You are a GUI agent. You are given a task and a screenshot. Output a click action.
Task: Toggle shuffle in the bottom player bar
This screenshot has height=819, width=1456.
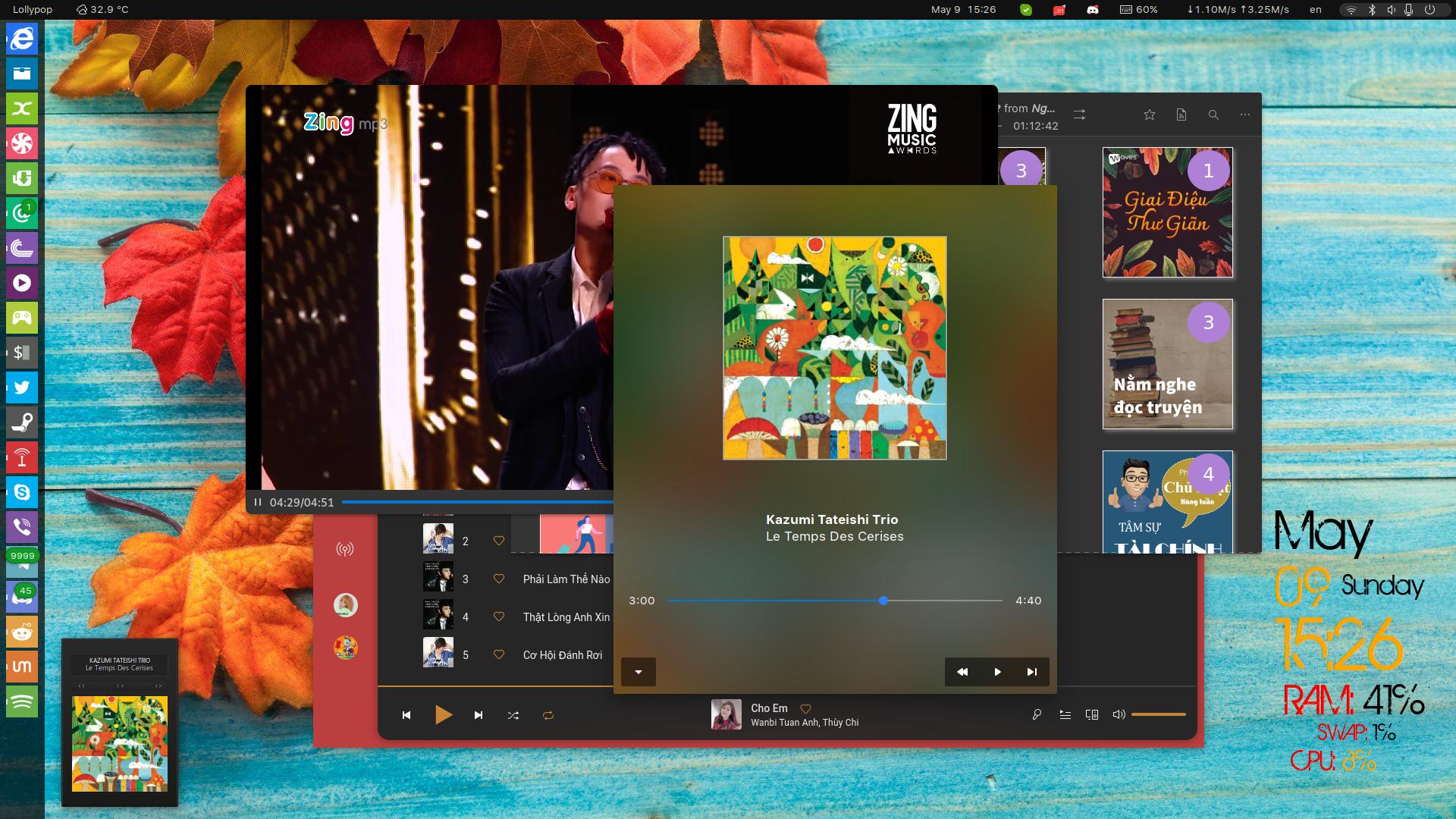tap(513, 715)
